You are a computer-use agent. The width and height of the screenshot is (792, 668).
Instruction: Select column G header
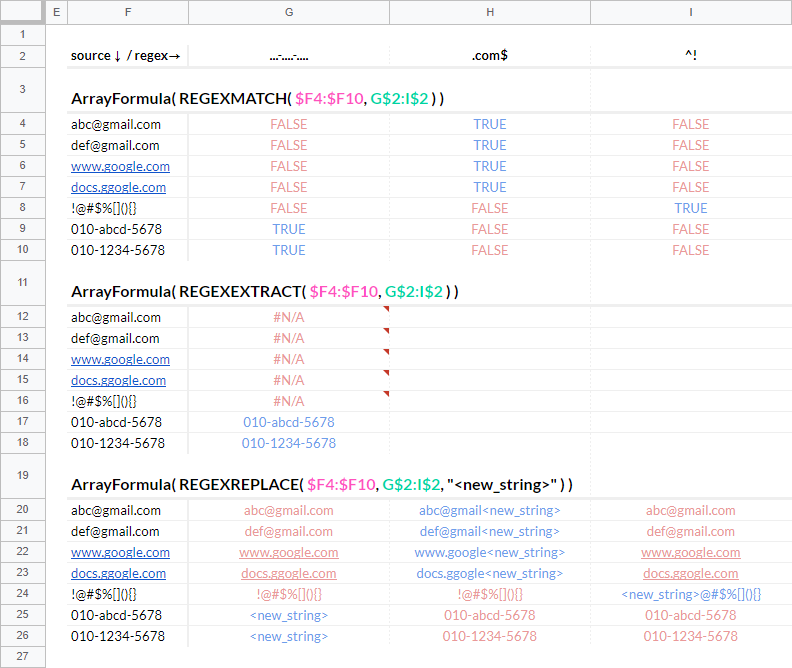pos(289,12)
